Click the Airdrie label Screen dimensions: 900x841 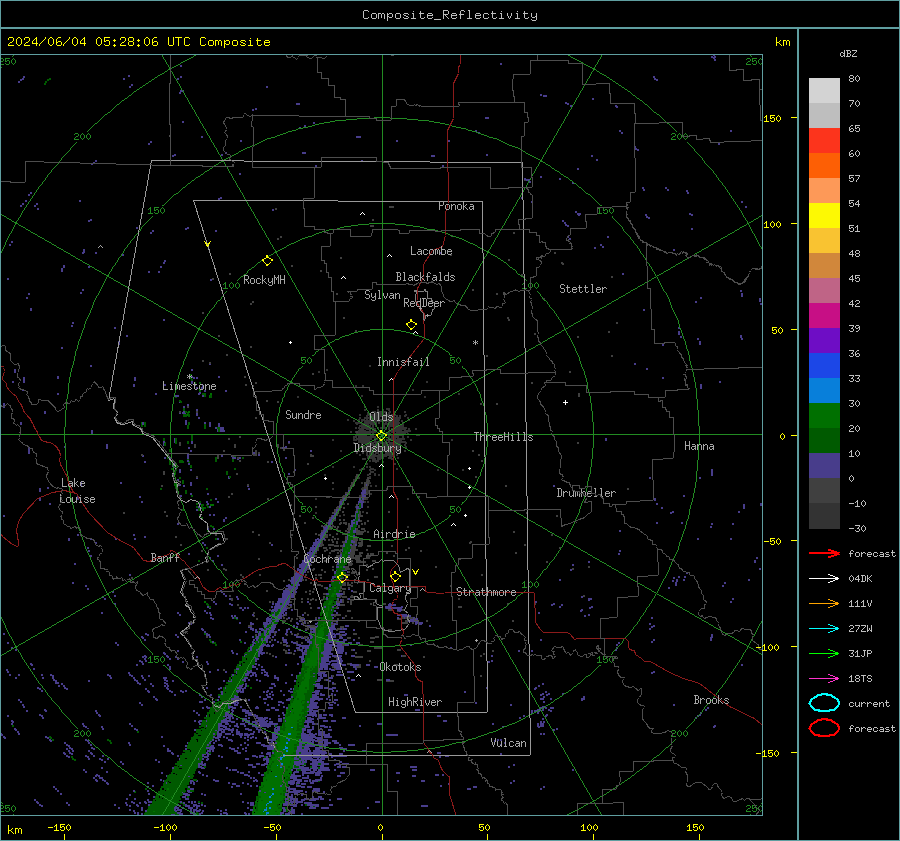394,534
